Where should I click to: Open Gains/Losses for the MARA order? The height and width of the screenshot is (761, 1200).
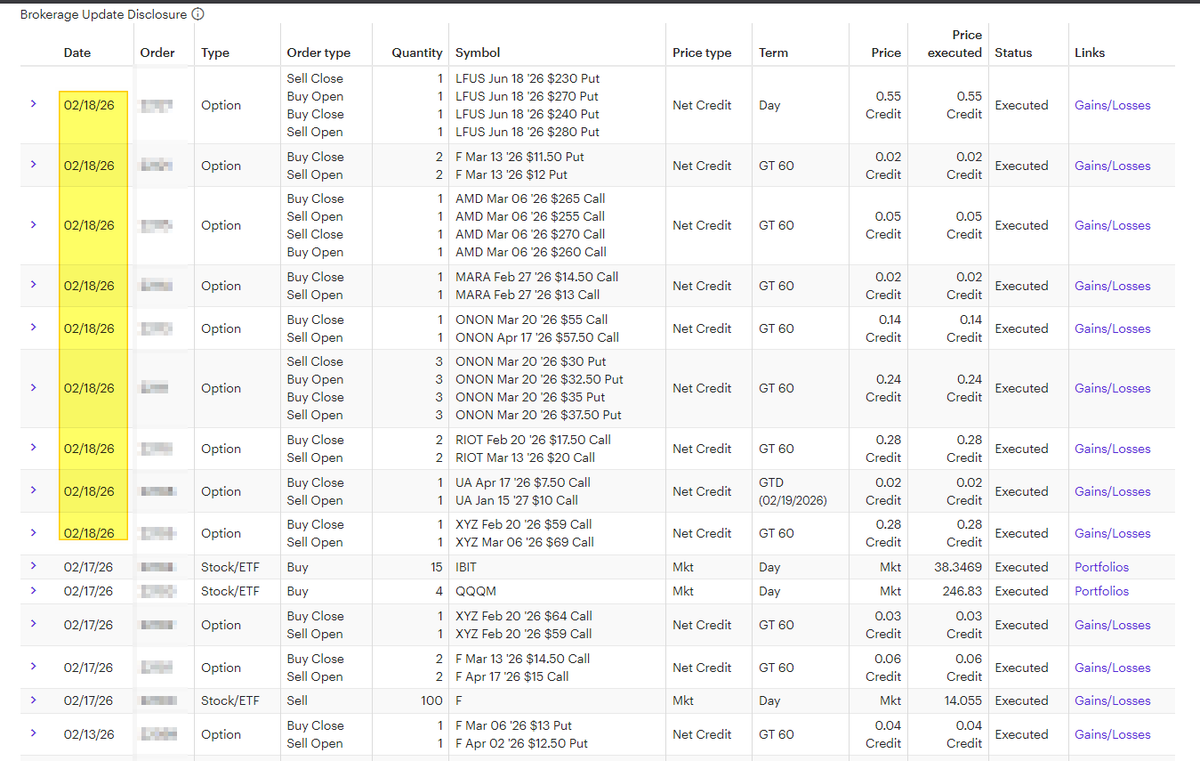(1112, 286)
